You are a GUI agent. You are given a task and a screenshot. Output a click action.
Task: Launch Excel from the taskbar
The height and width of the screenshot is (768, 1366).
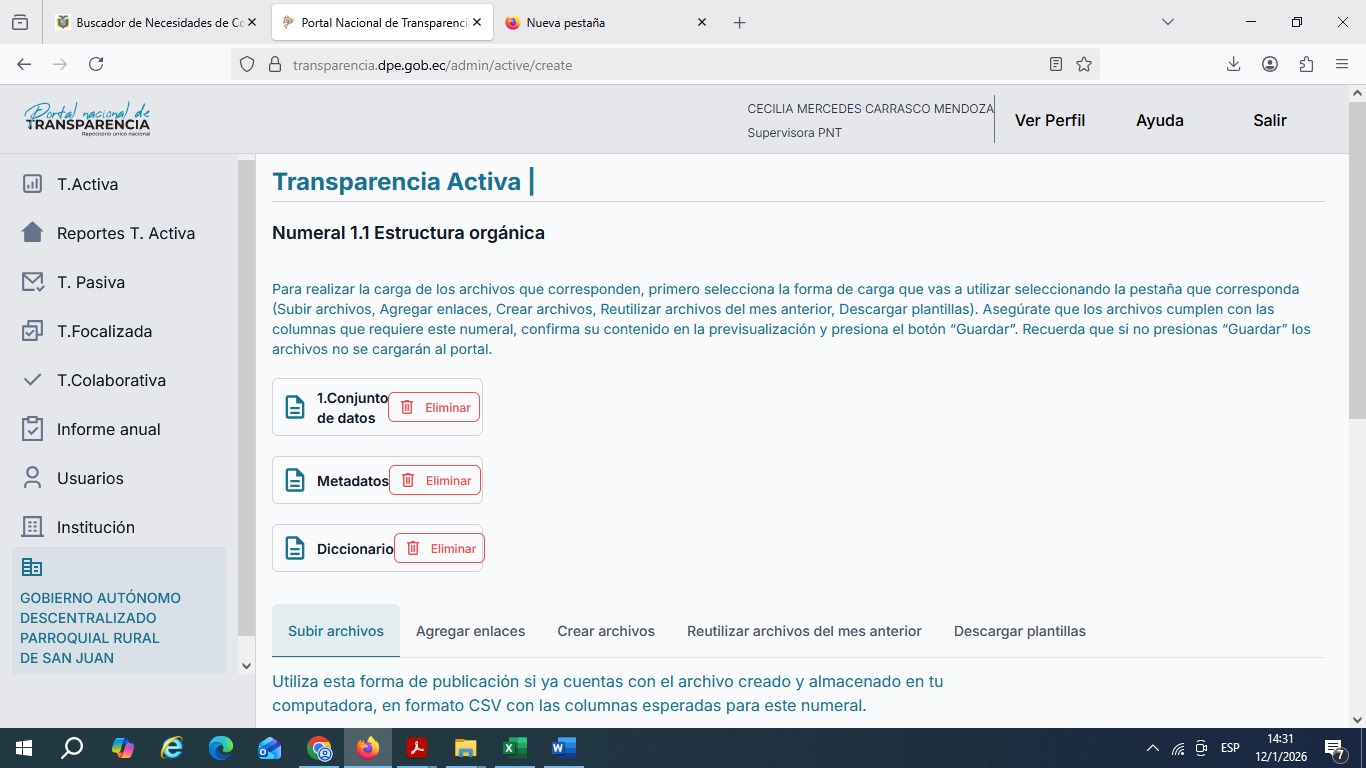(x=514, y=748)
